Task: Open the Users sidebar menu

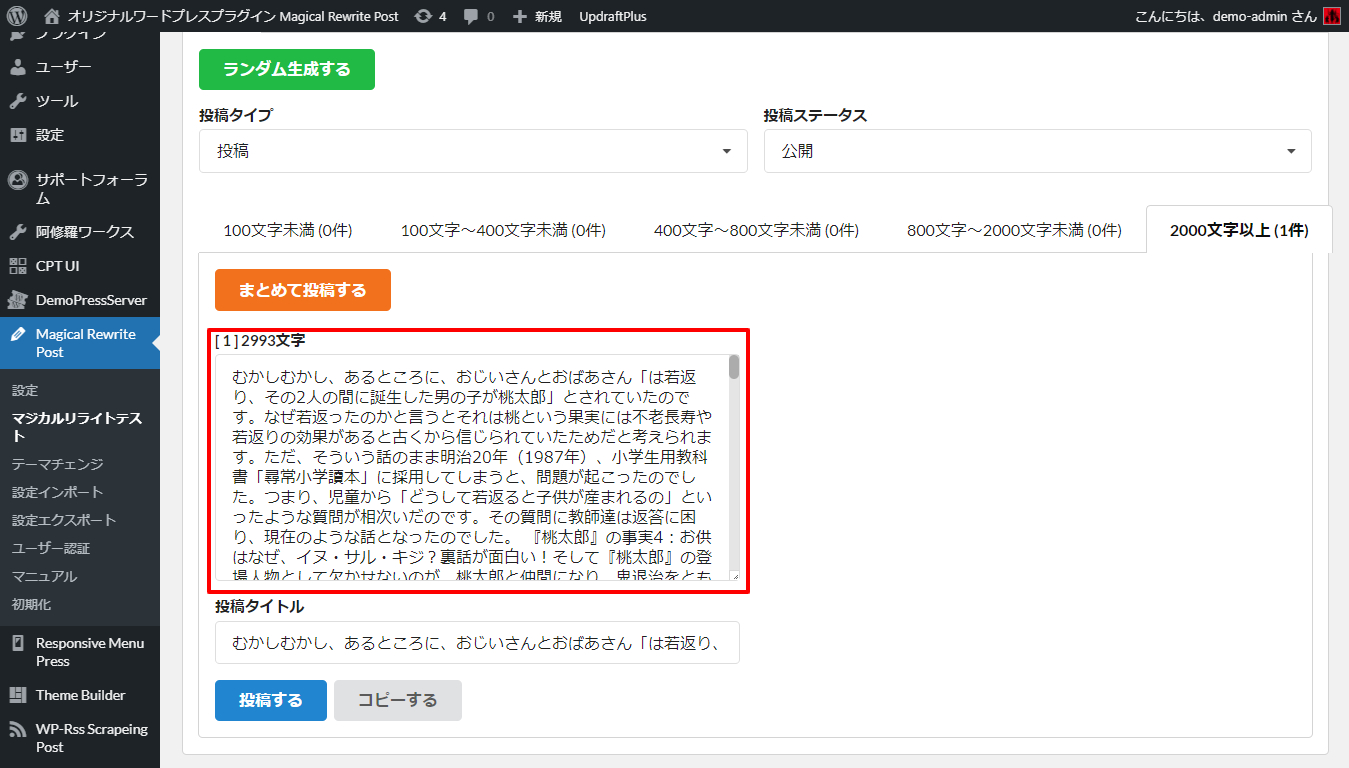Action: click(63, 67)
